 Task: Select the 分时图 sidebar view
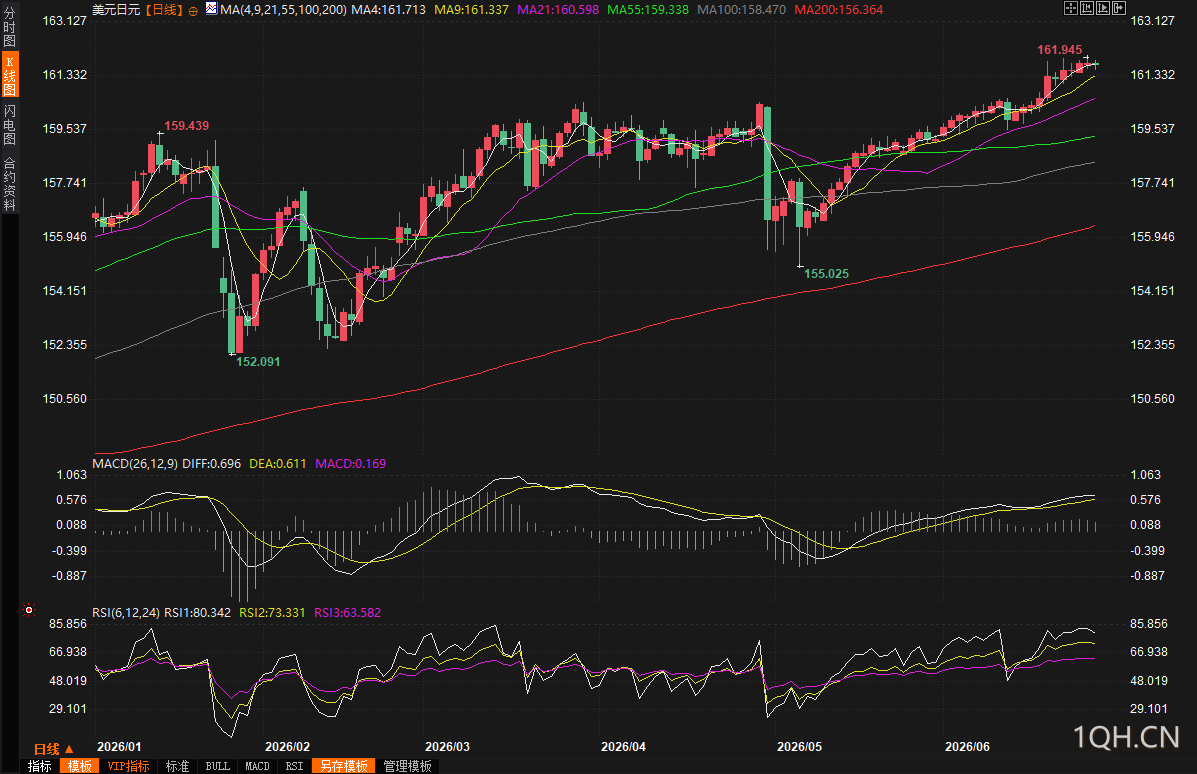9,27
